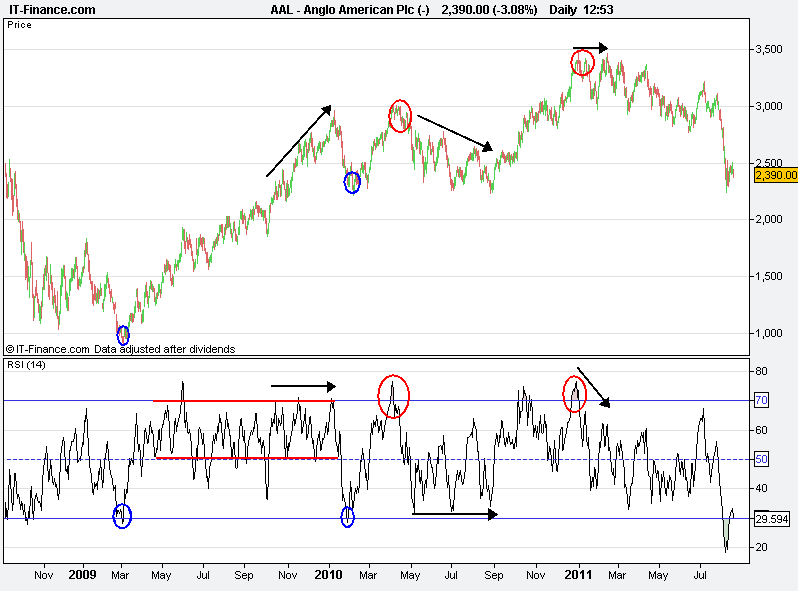
Task: Click the 70 overbought level label
Action: point(760,401)
